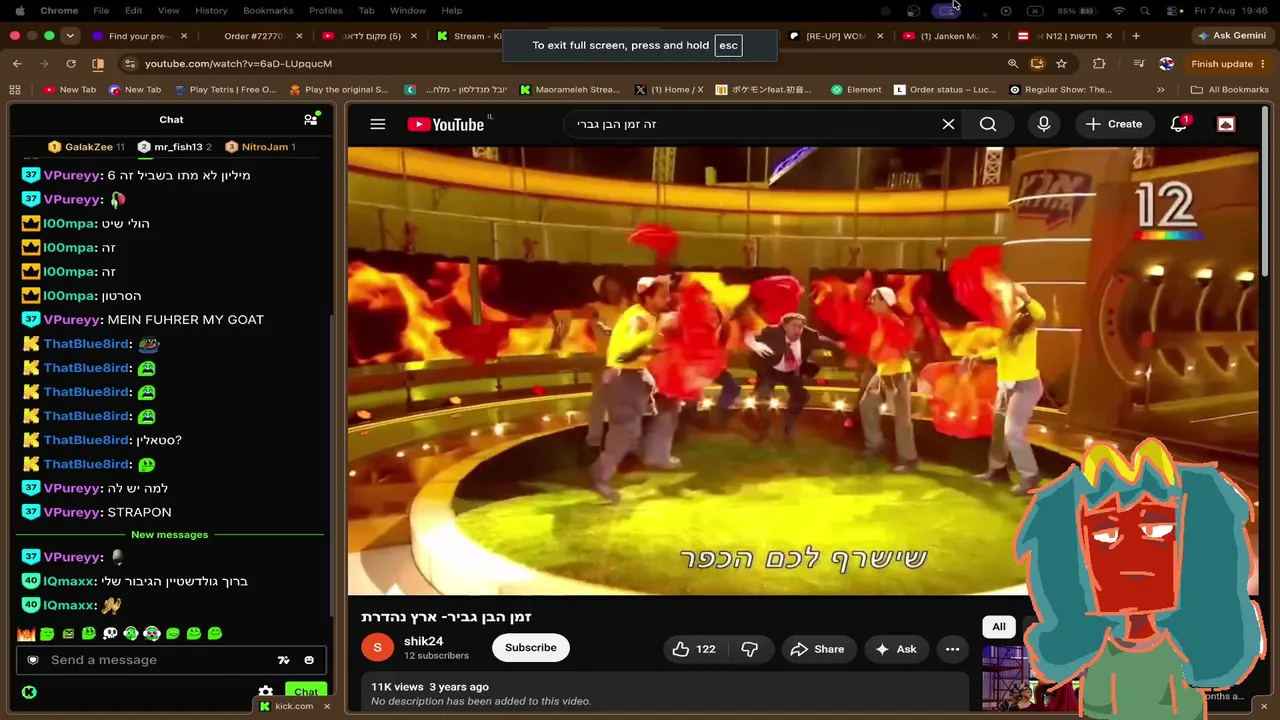This screenshot has height=720, width=1280.
Task: Open the Profiles menu
Action: [326, 11]
